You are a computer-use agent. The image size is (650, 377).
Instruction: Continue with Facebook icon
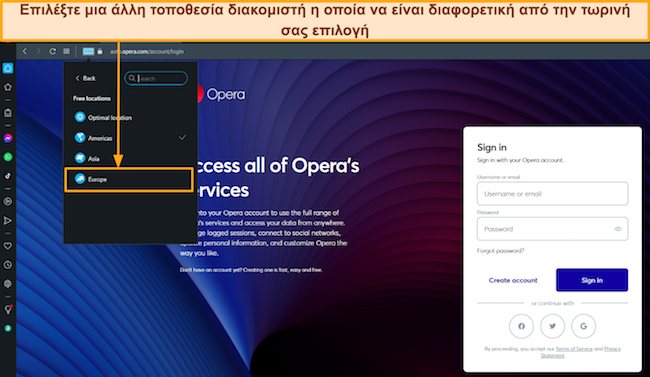pyautogui.click(x=521, y=326)
